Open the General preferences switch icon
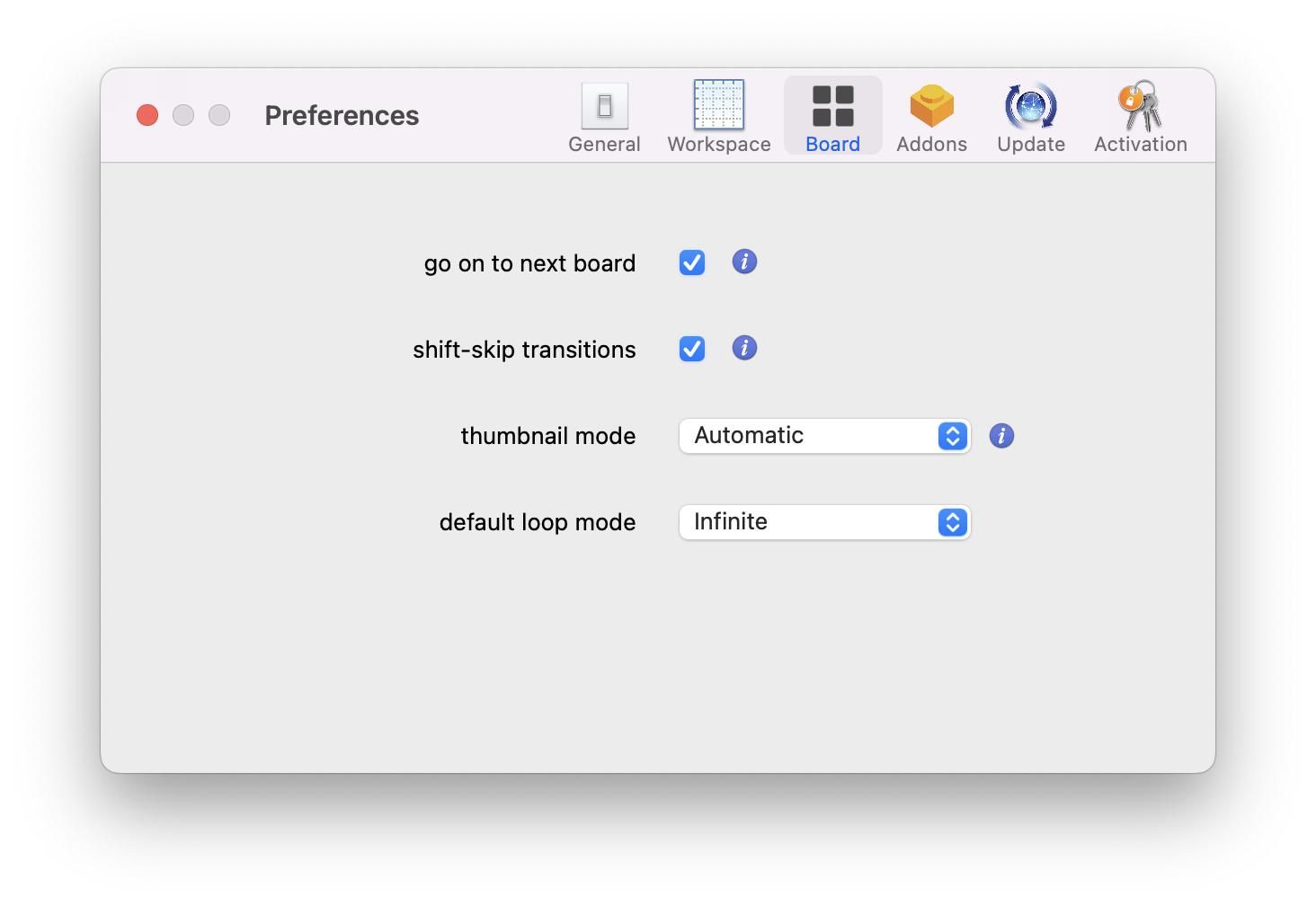 click(x=604, y=106)
